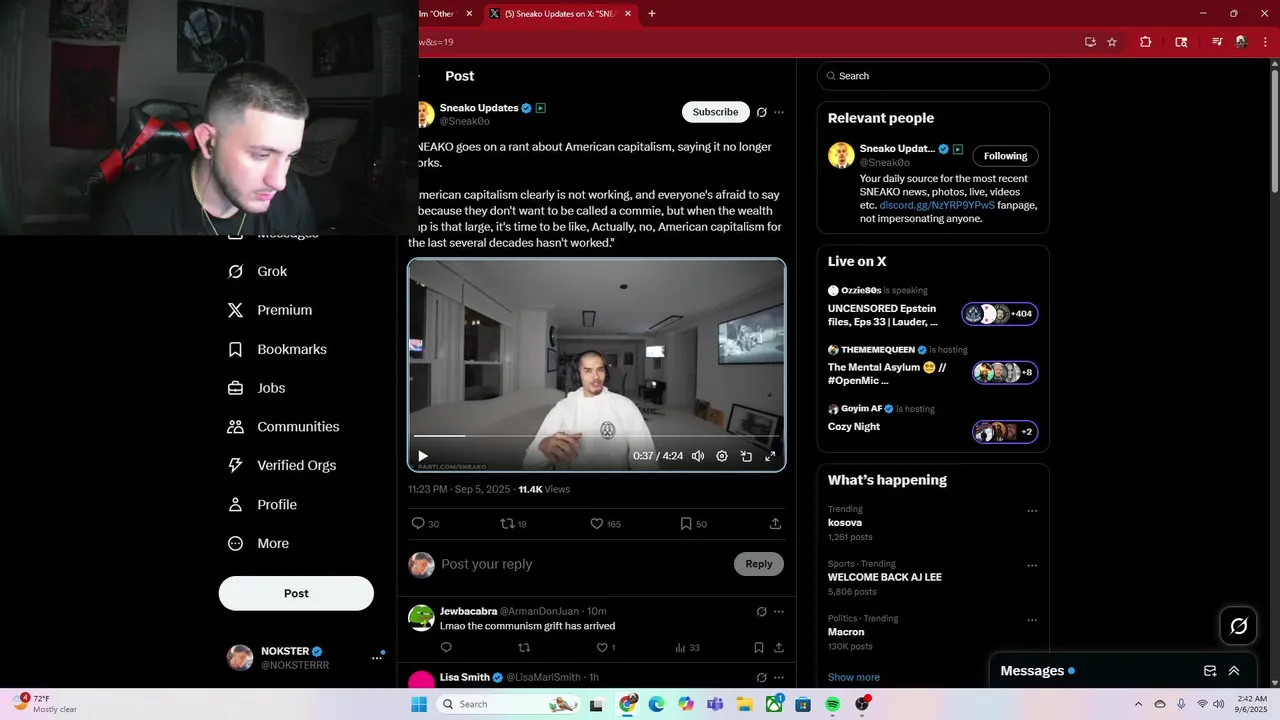The image size is (1280, 720).
Task: Share the Sneako Updates post
Action: pyautogui.click(x=775, y=524)
